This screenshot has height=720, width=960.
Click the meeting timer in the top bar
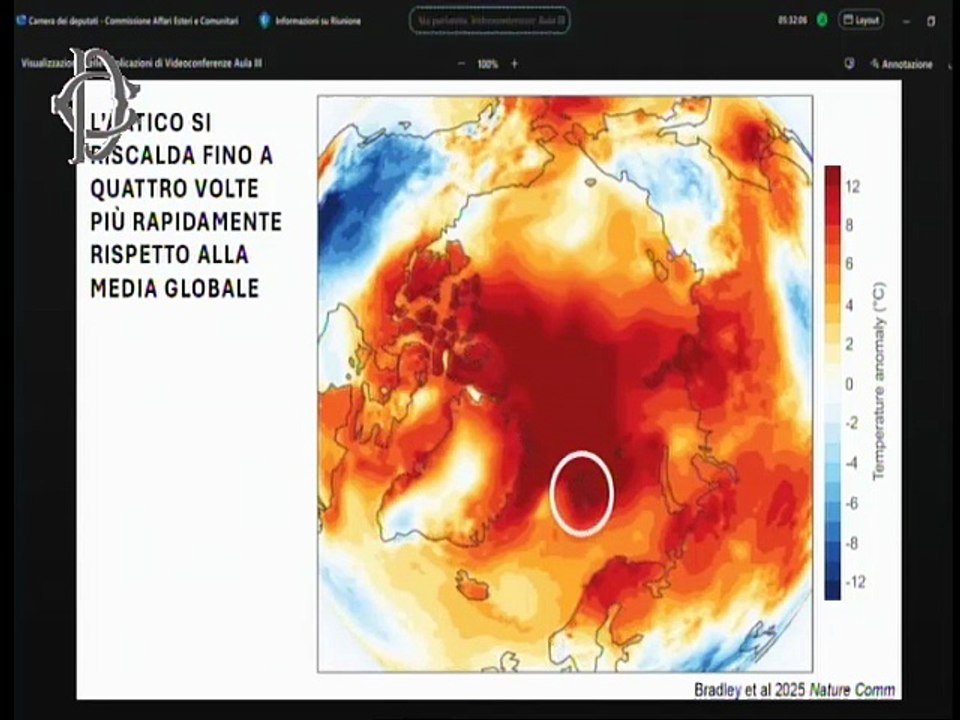793,20
